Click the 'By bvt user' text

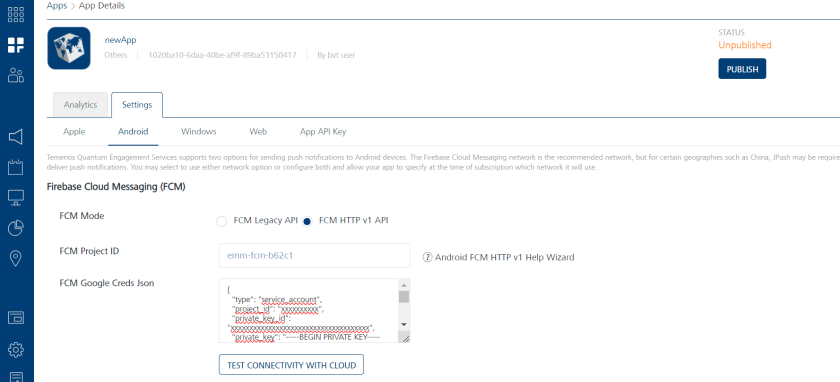point(336,55)
